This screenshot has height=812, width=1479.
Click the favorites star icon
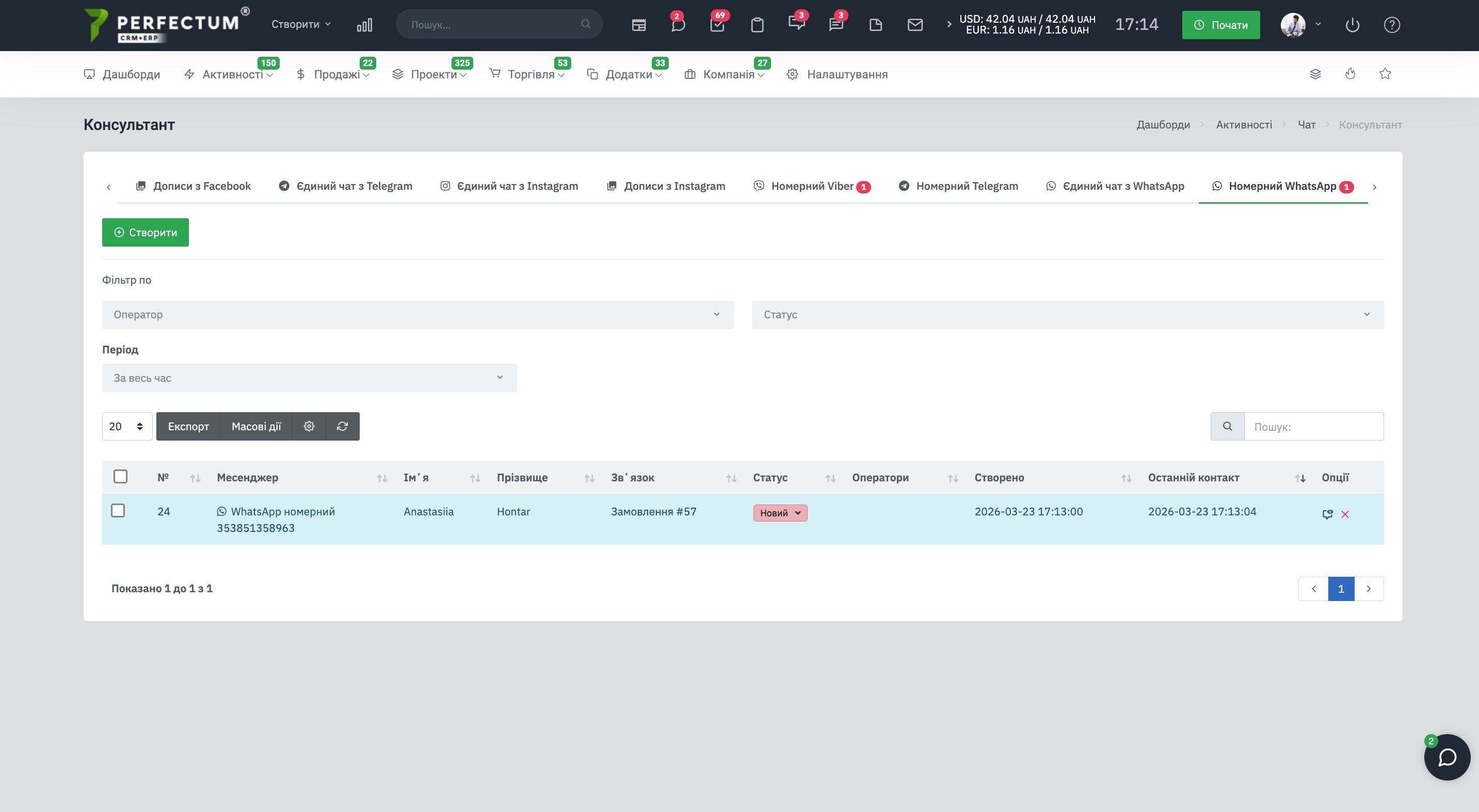(x=1385, y=74)
